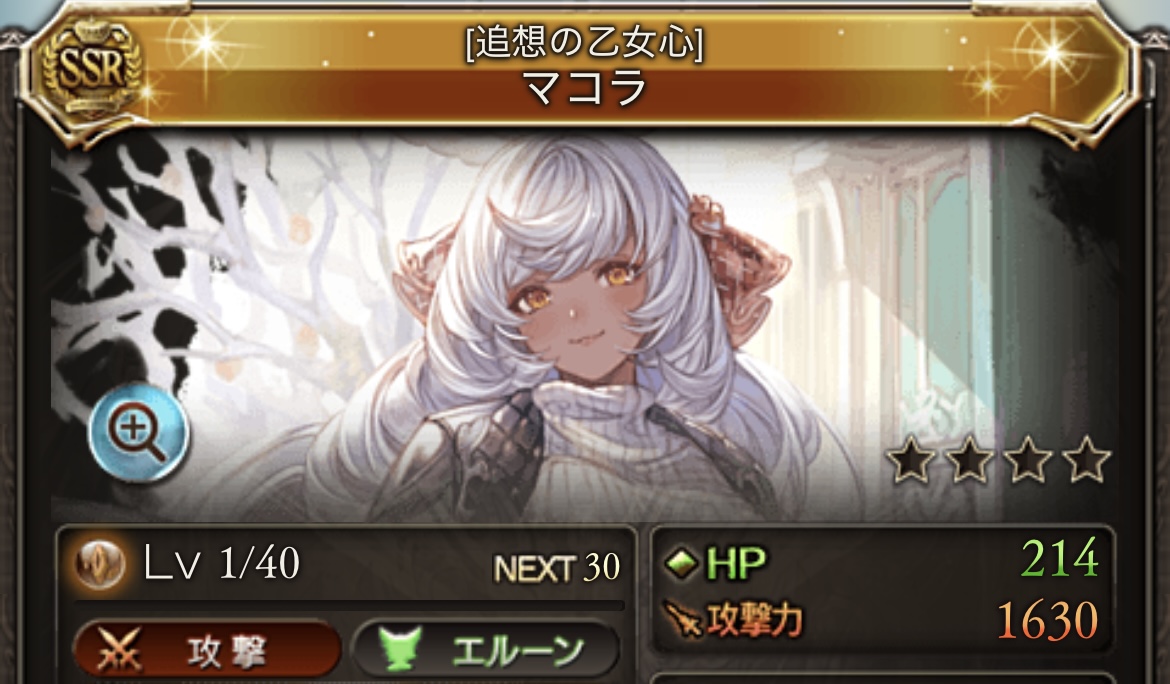Click the second uncap star
1170x684 pixels.
coord(969,459)
